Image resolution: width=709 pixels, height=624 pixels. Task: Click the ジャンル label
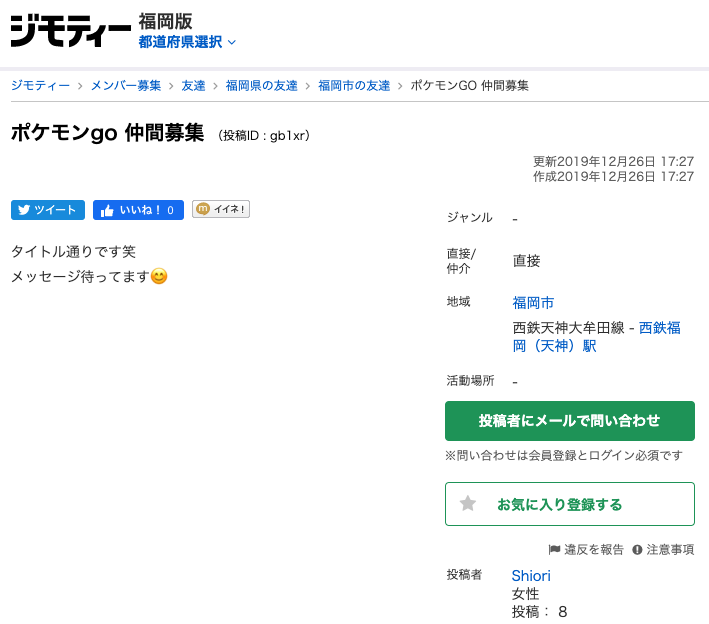coord(469,217)
